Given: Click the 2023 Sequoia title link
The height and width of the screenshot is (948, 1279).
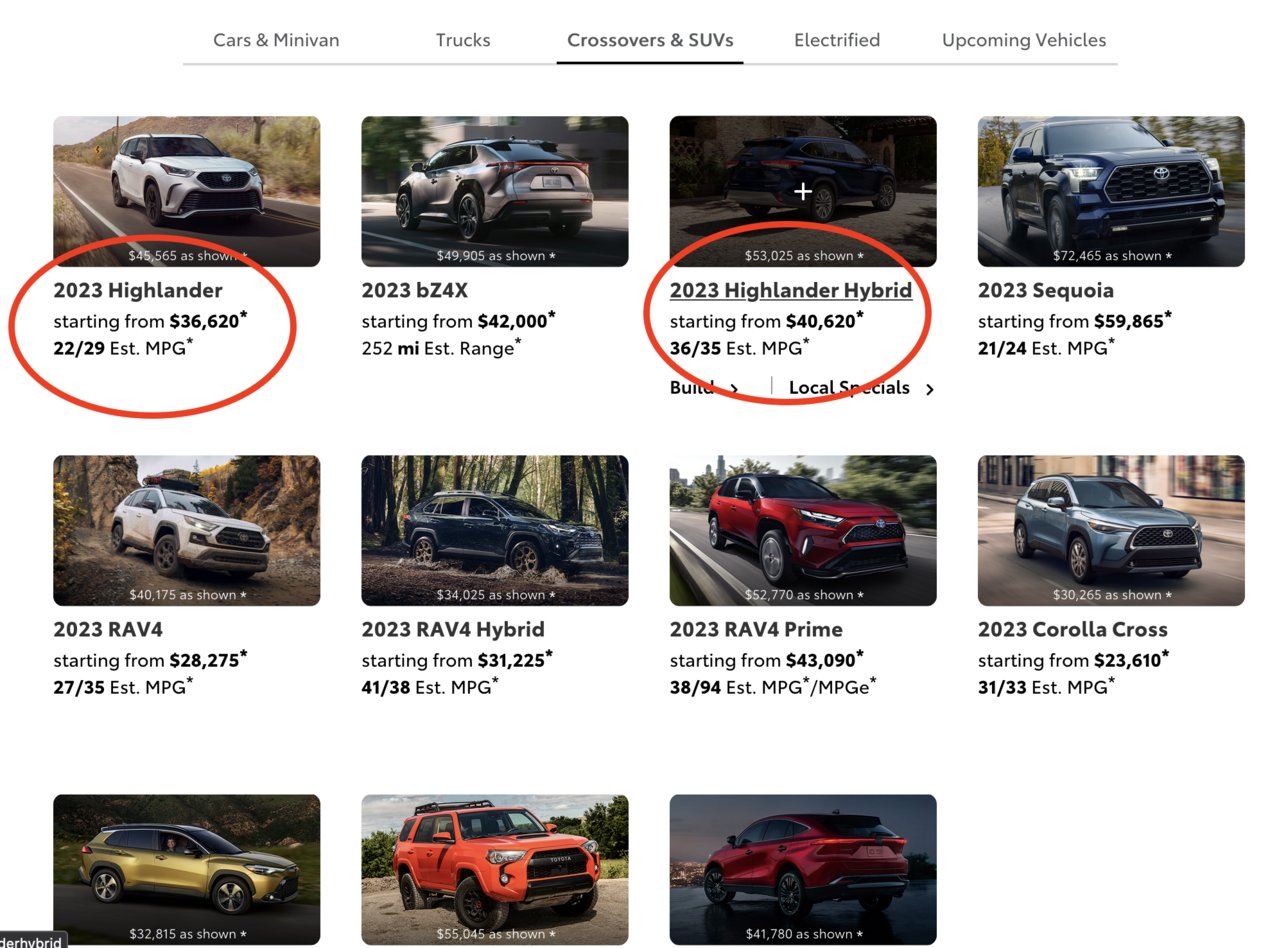Looking at the screenshot, I should 1046,290.
